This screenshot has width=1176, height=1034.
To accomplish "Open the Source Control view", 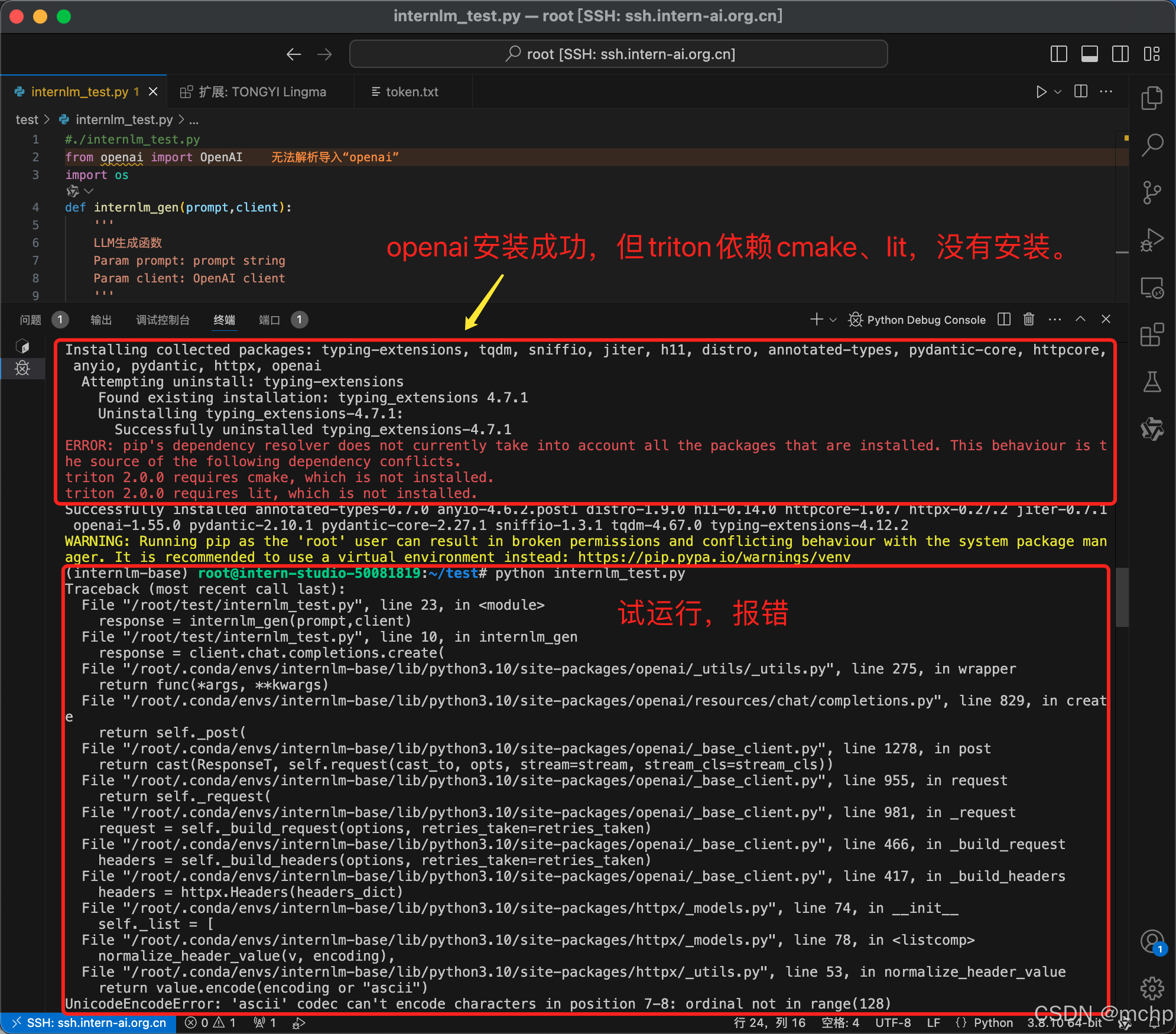I will point(1152,193).
